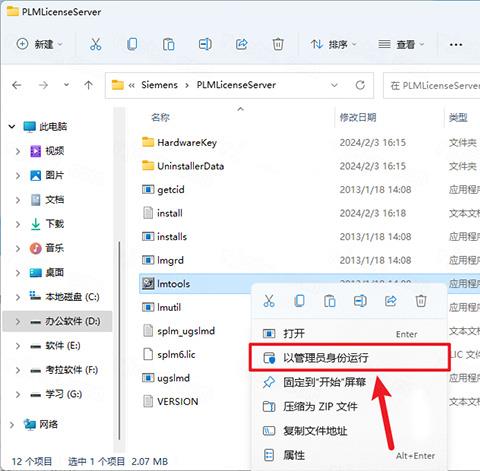Select 图片 in the navigation pane

[54, 175]
